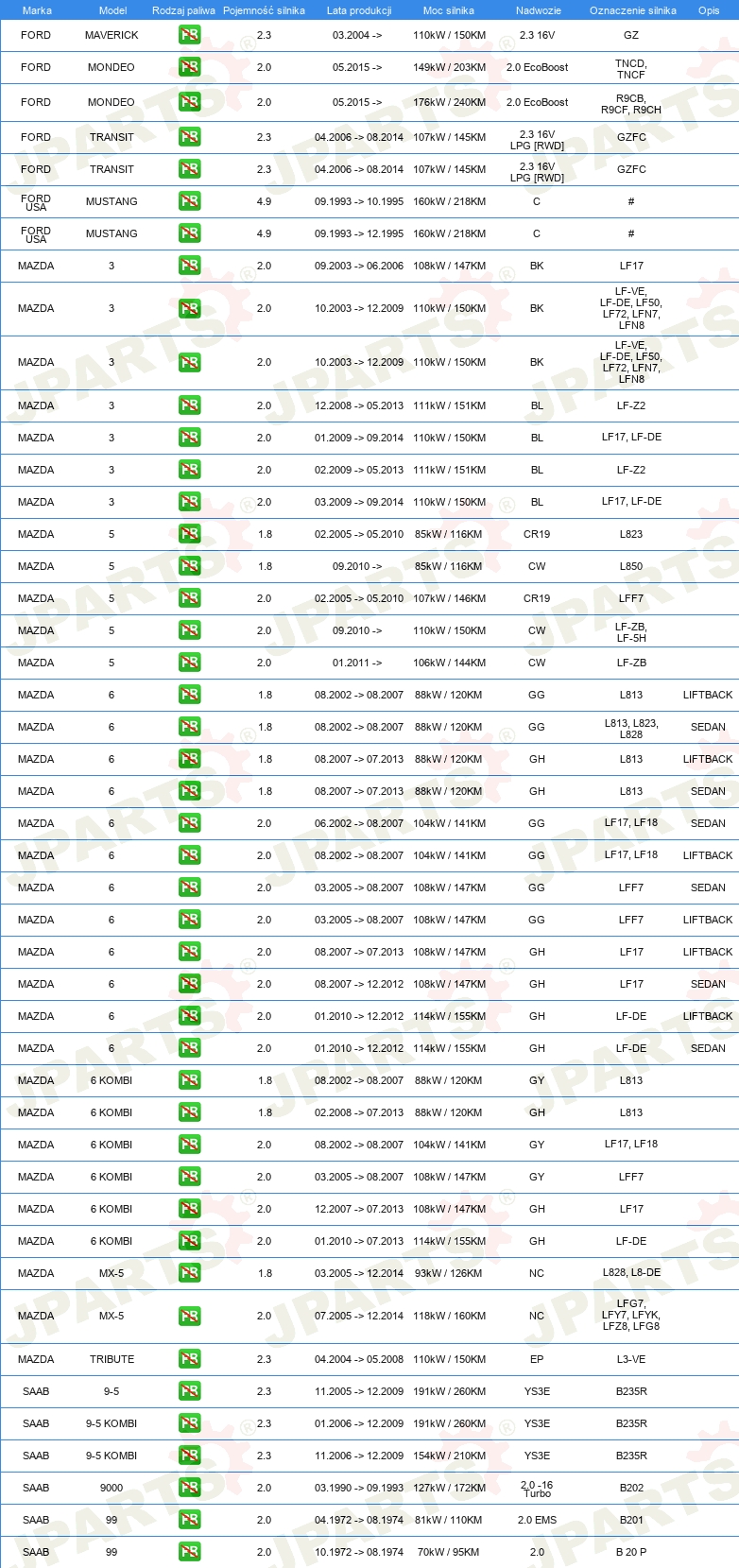Select fuel icon for MUSTANG 09.1993 -> 10.1995
Image resolution: width=739 pixels, height=1568 pixels.
point(189,201)
